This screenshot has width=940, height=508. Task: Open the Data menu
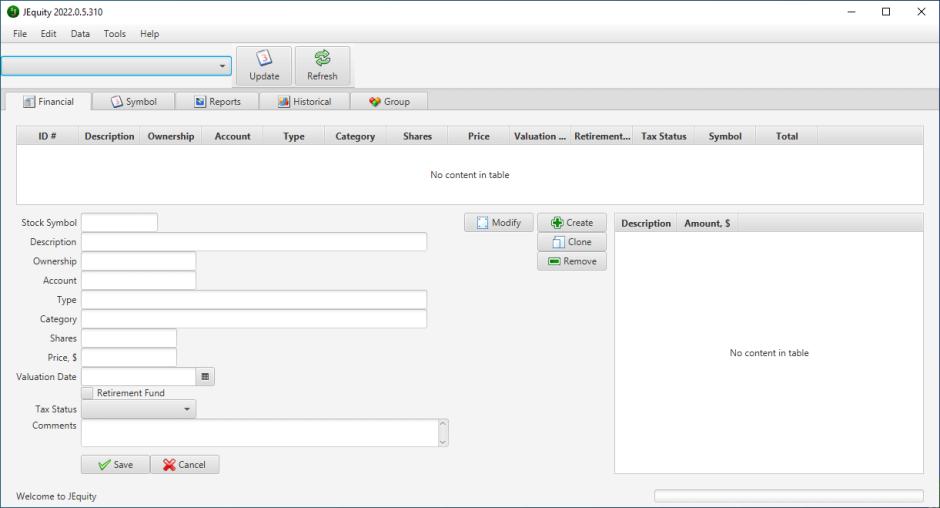[80, 34]
